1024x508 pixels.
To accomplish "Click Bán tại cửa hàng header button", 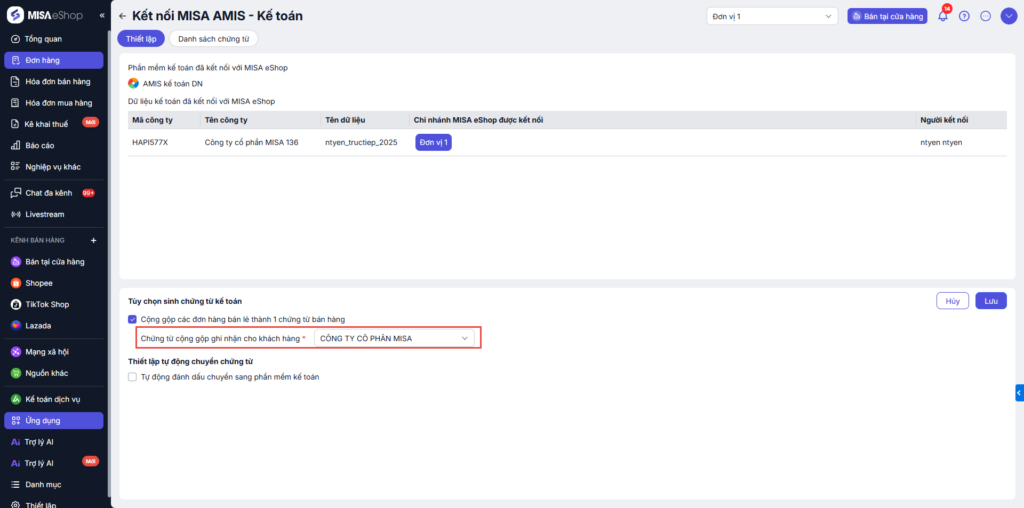I will 888,16.
